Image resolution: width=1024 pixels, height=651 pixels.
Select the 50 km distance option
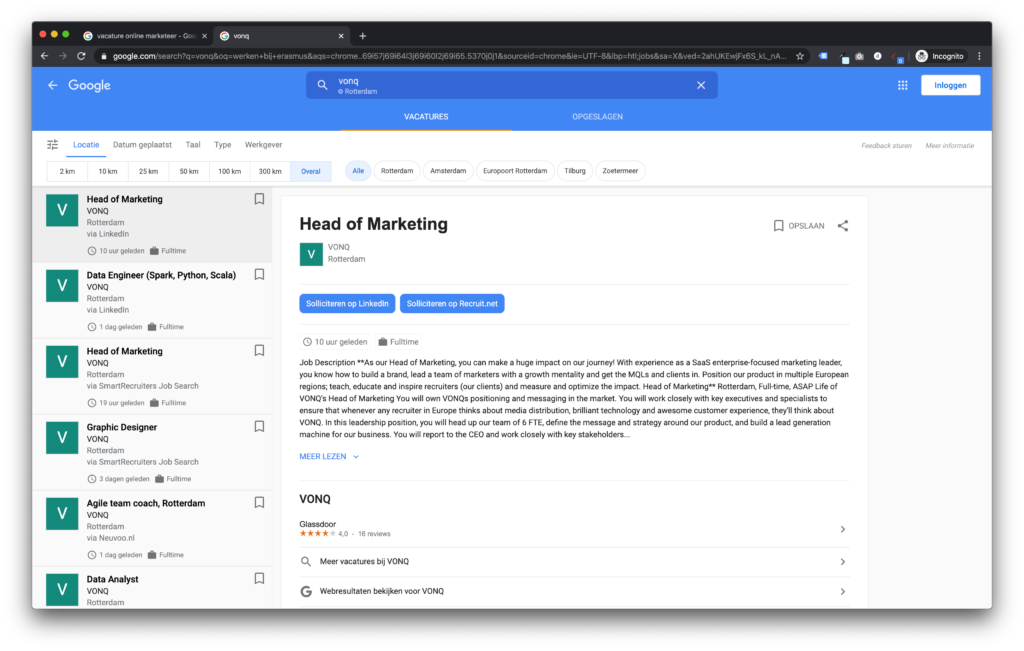(189, 171)
